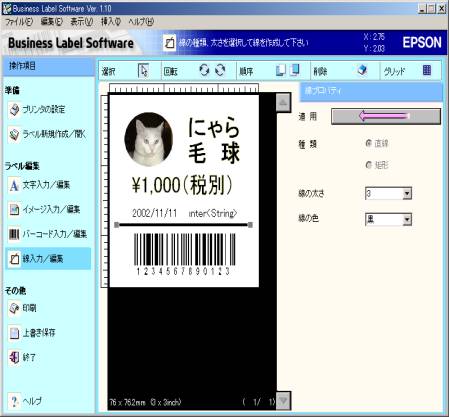This screenshot has height=417, width=449.
Task: Open the 挿入 menu
Action: point(110,22)
